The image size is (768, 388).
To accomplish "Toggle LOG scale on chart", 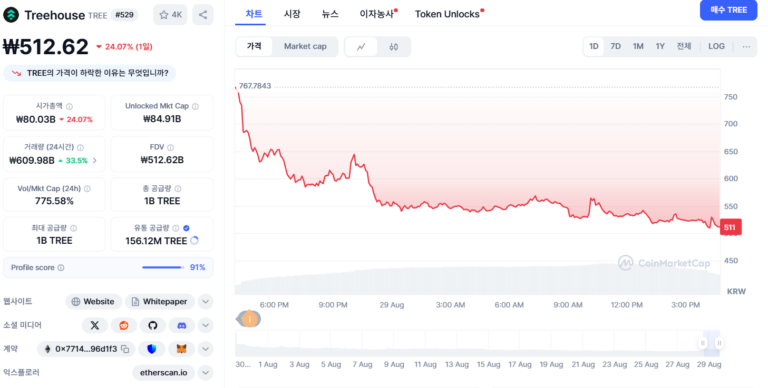I will click(716, 47).
